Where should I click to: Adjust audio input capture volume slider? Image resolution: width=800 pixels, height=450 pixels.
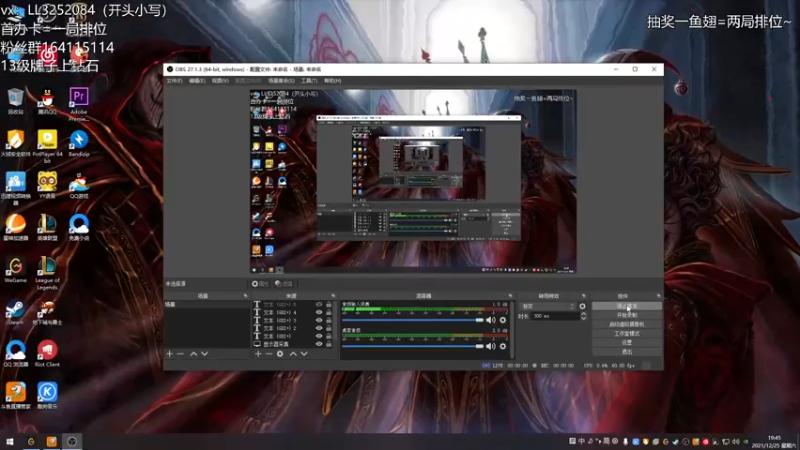point(413,320)
